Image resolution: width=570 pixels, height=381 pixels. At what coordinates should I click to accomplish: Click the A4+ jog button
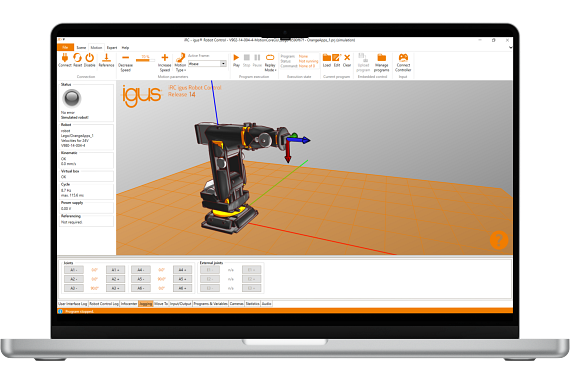point(182,270)
